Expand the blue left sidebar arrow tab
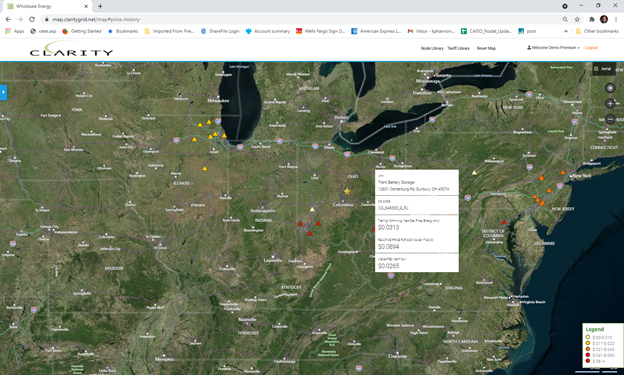Screen dimensions: 624x375 coord(3,92)
